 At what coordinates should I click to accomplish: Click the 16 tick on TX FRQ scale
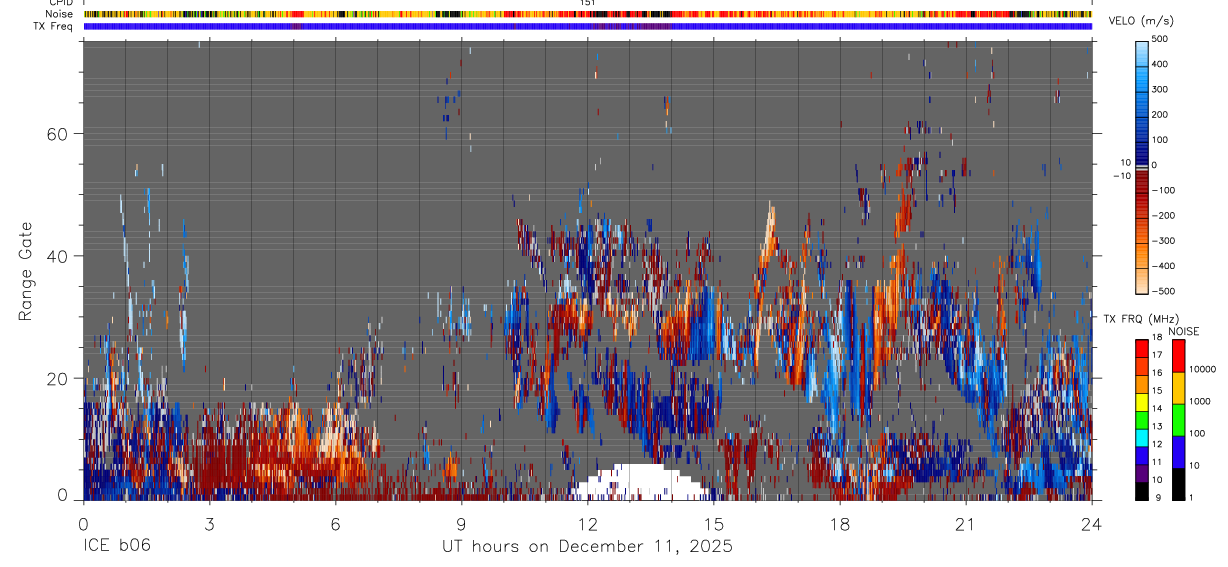(1157, 373)
